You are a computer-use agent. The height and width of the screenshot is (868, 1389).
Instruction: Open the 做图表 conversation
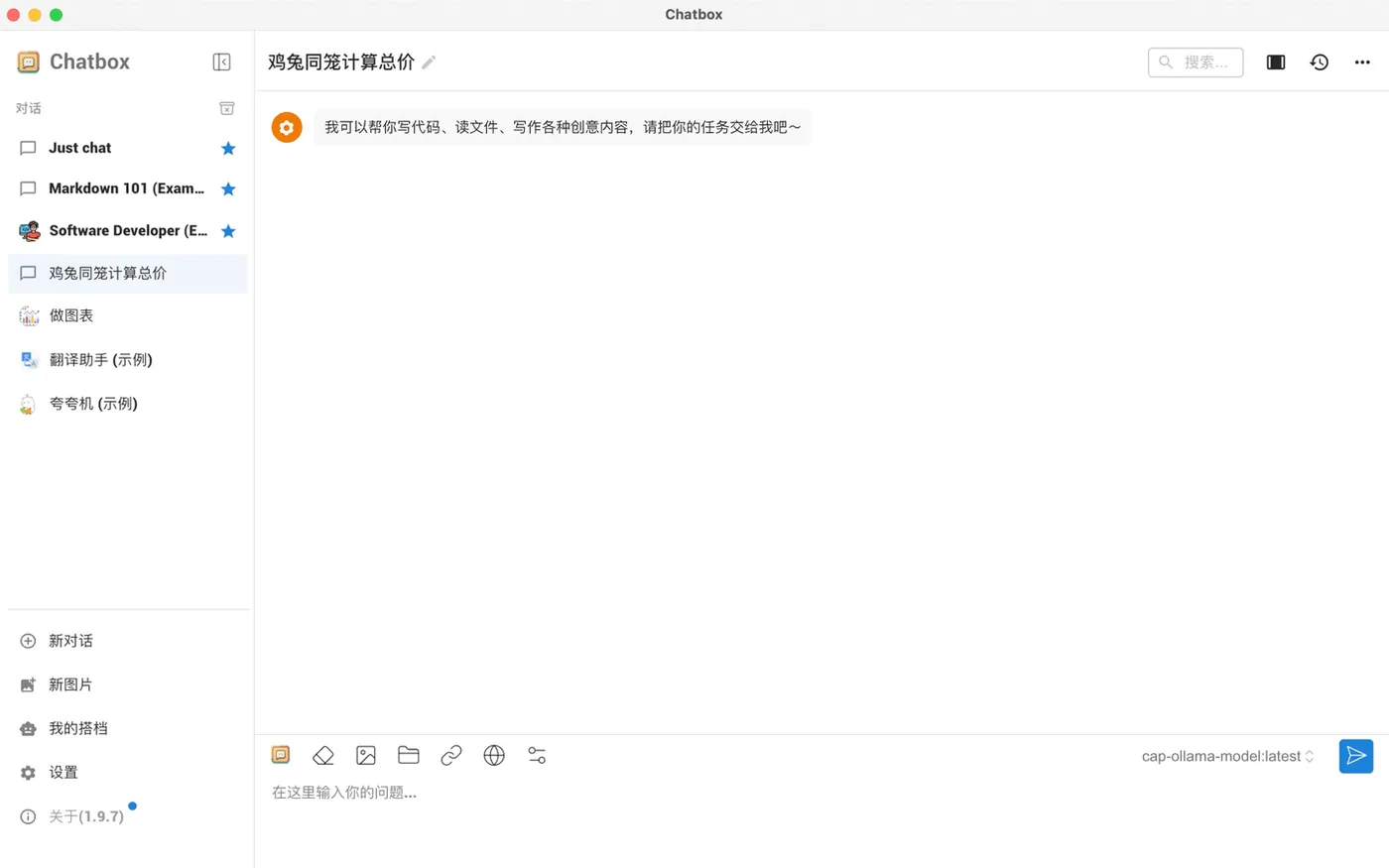pyautogui.click(x=128, y=315)
